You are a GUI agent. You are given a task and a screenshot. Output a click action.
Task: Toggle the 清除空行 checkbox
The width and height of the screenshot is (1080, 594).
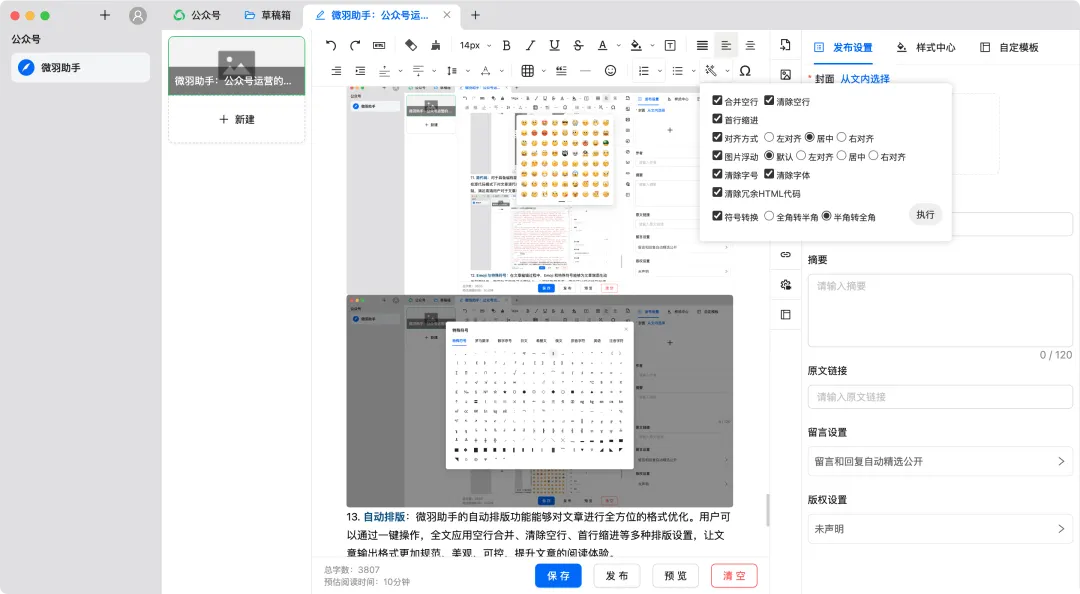pyautogui.click(x=769, y=101)
